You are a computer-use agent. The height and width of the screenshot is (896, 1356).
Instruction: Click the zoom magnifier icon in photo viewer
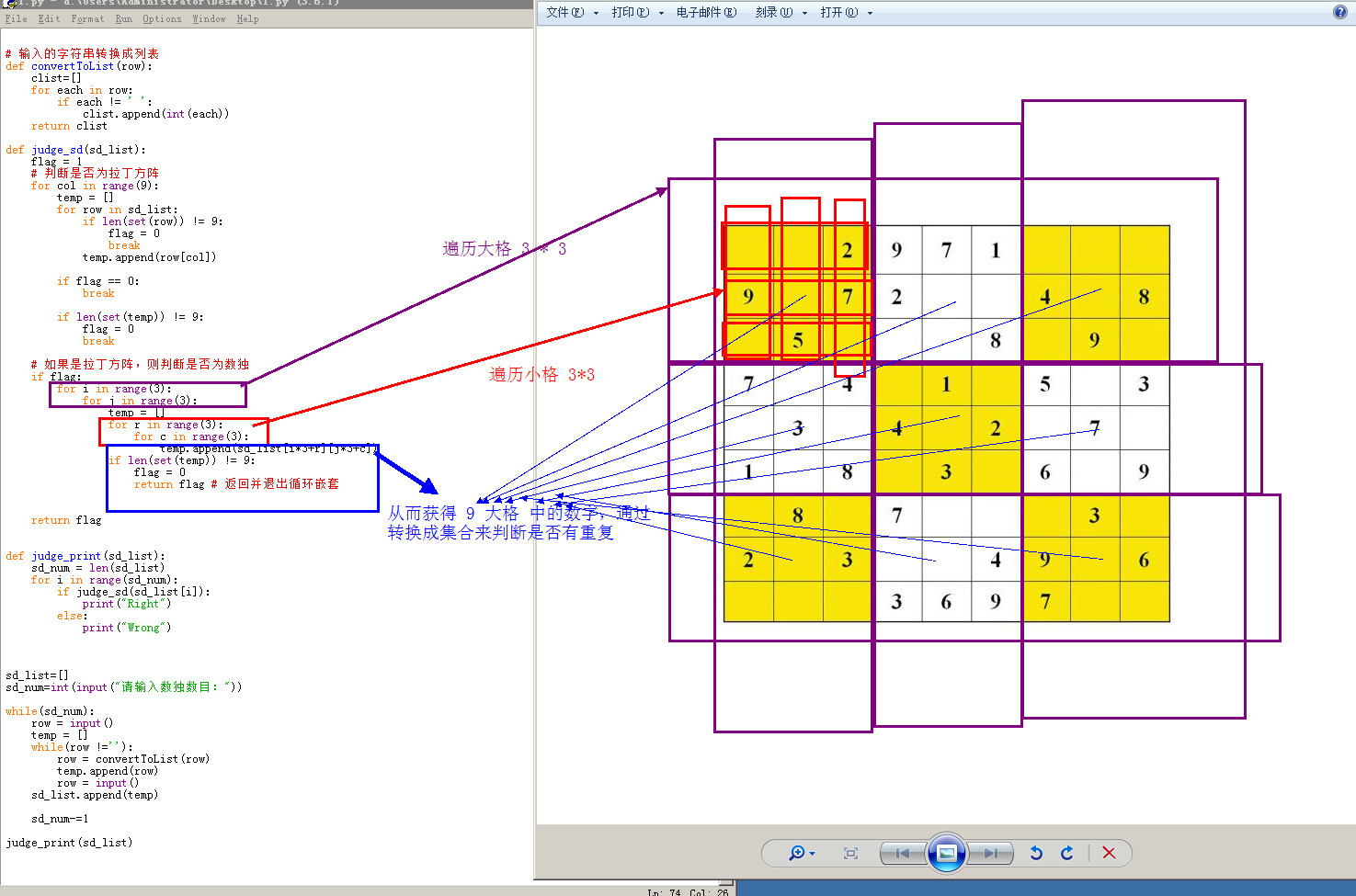coord(797,853)
